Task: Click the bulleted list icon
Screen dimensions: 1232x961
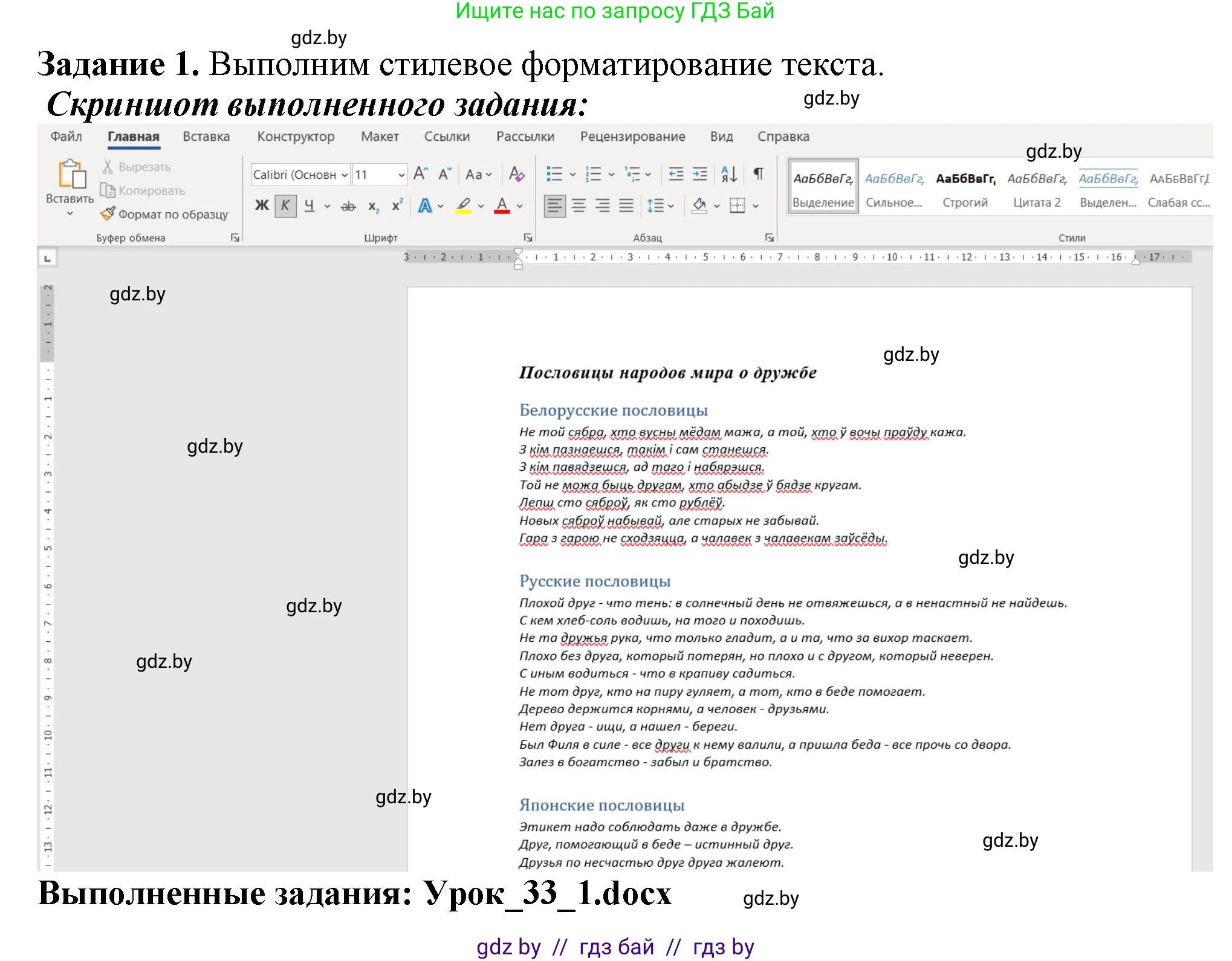Action: point(554,174)
